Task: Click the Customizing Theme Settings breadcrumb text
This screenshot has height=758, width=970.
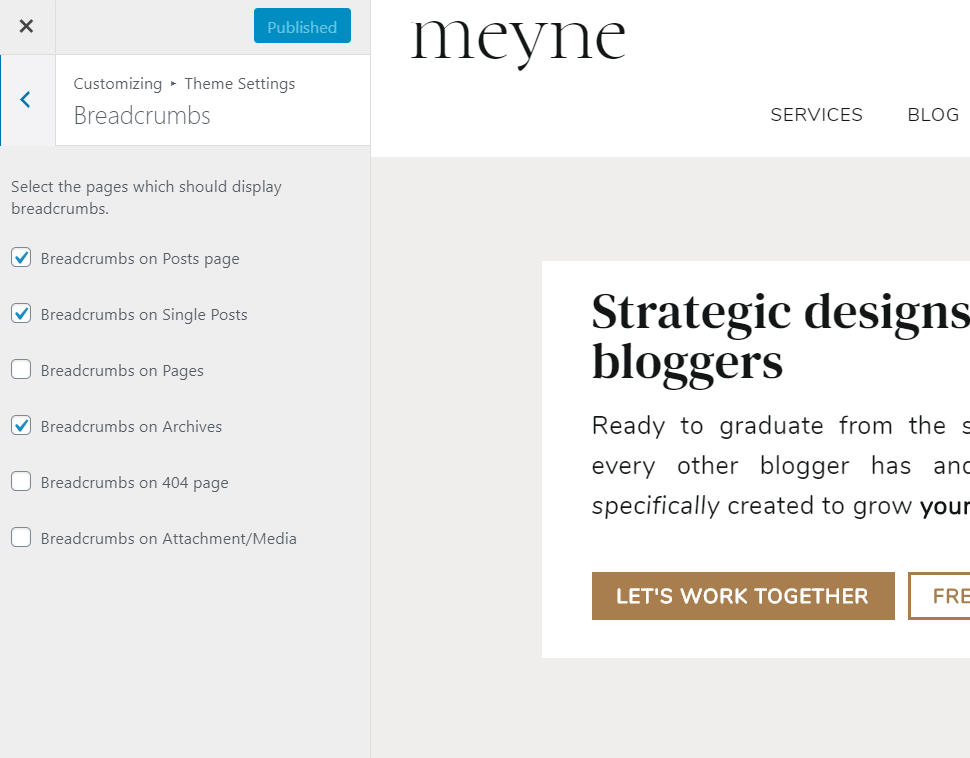Action: pos(184,84)
